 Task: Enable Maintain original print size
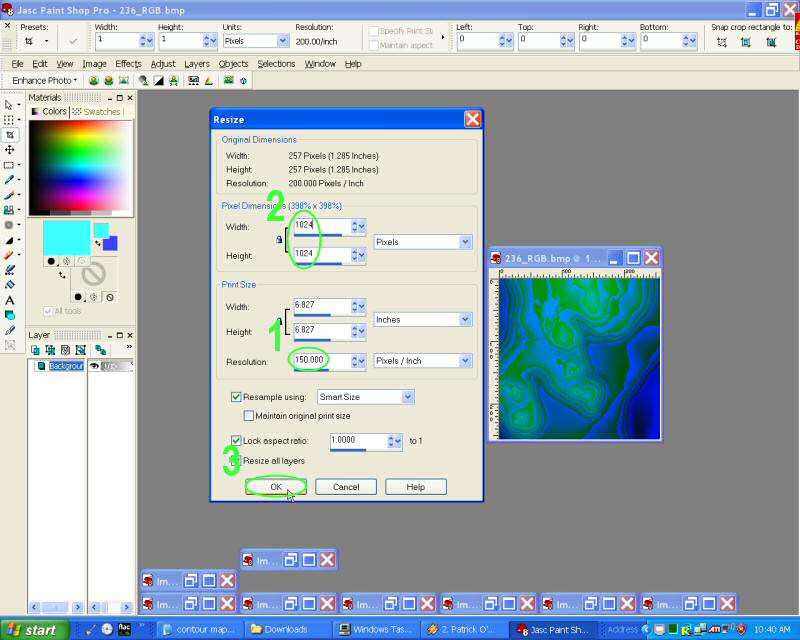248,416
